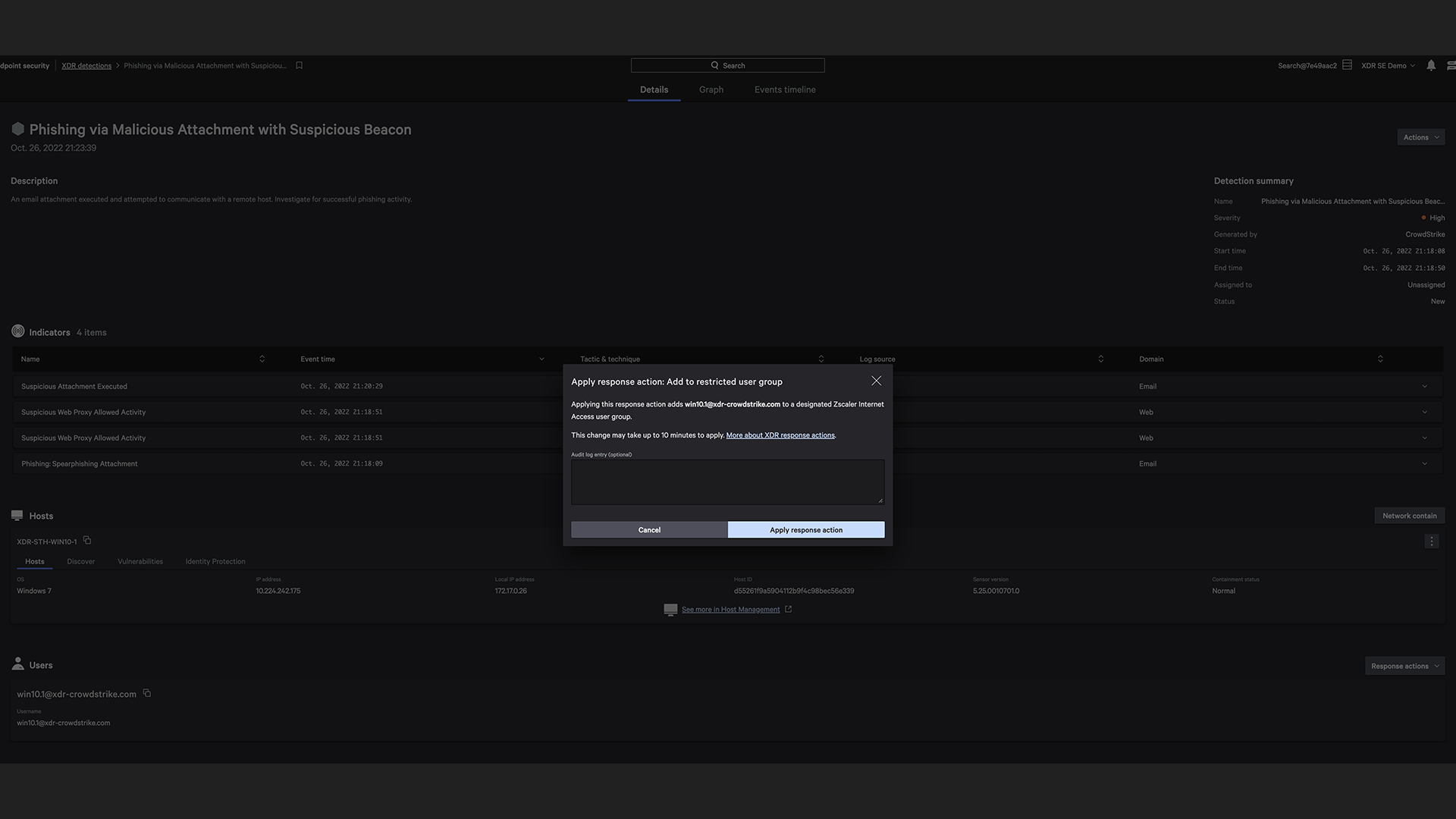Open More about XDR response actions link
1456x819 pixels.
780,435
